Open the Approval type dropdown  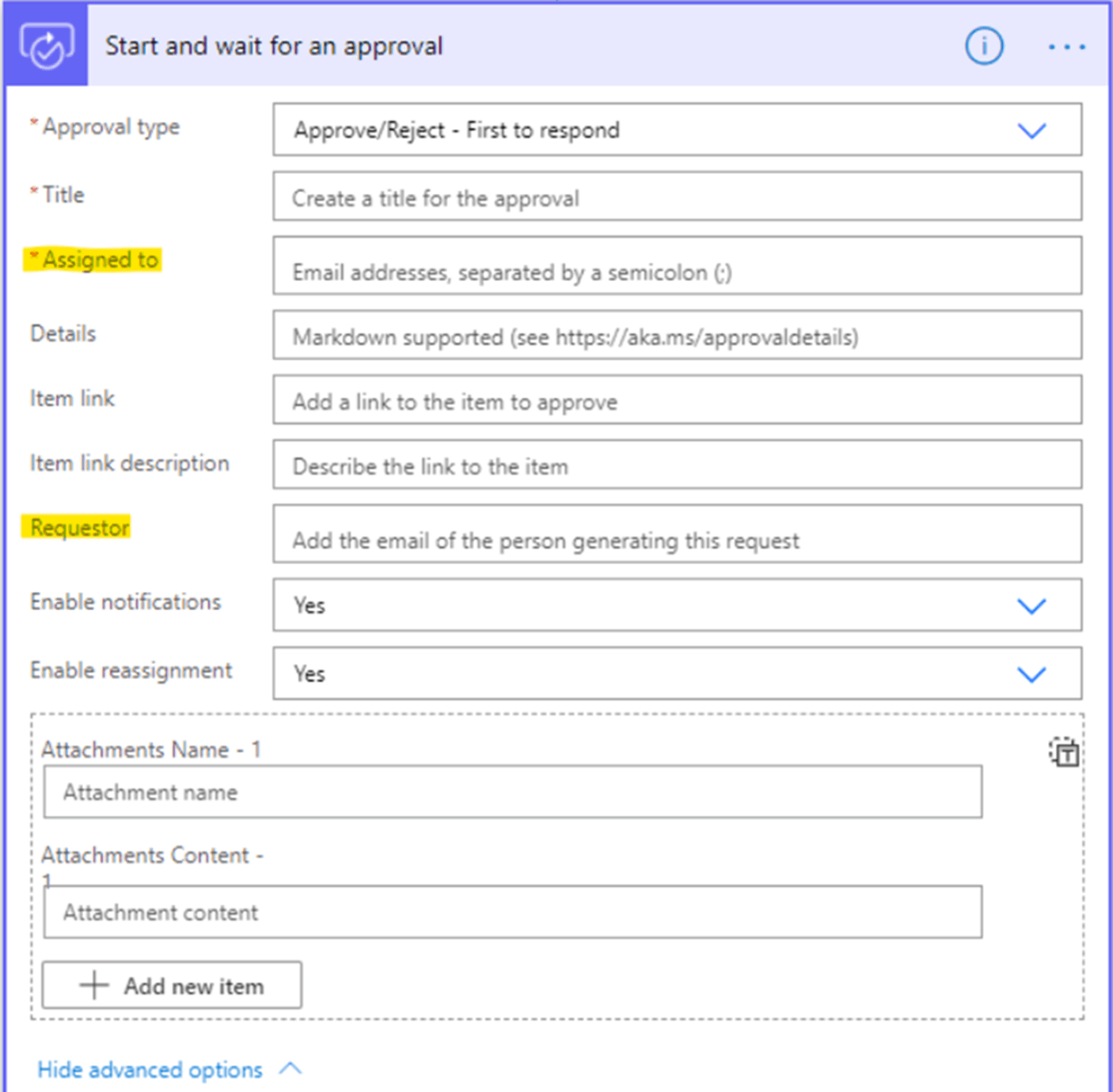pyautogui.click(x=677, y=130)
